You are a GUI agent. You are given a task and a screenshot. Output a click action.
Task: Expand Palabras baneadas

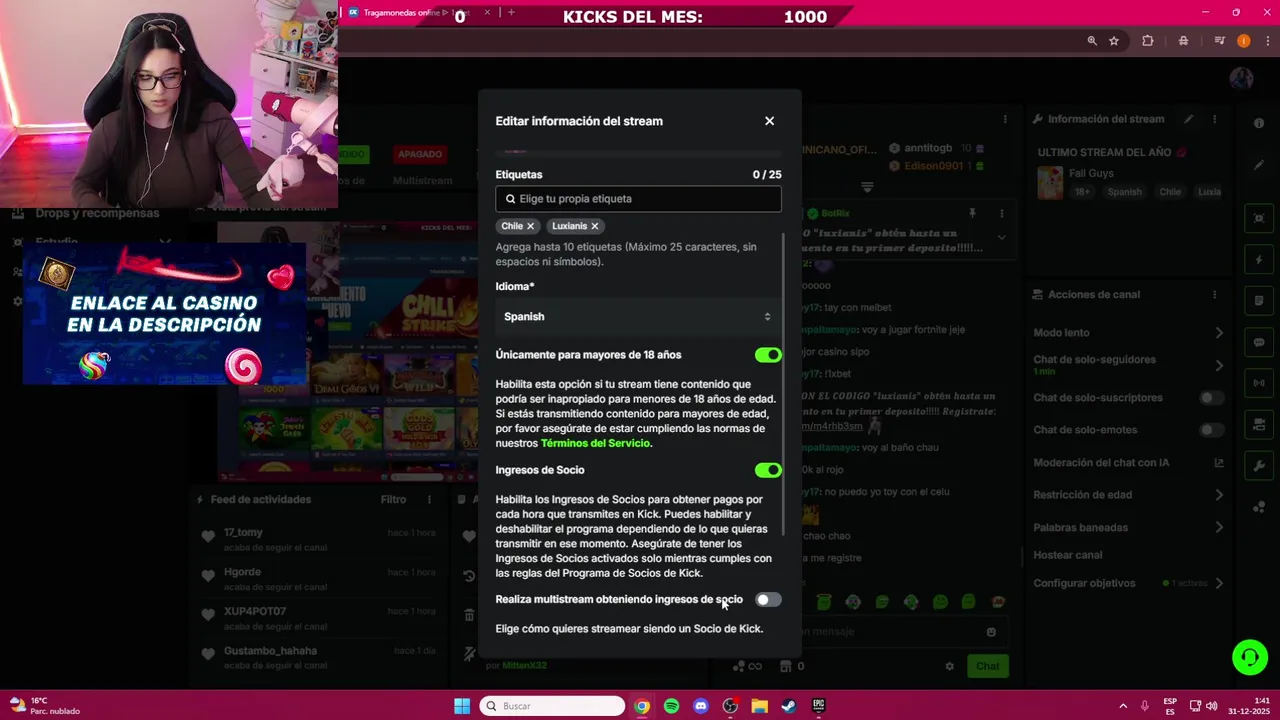click(x=1219, y=527)
